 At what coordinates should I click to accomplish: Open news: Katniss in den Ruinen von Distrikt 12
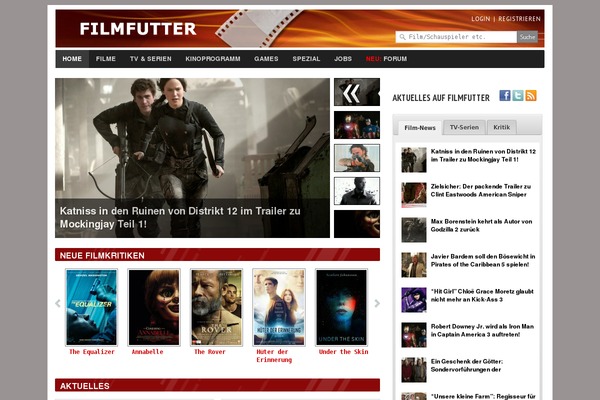(483, 155)
